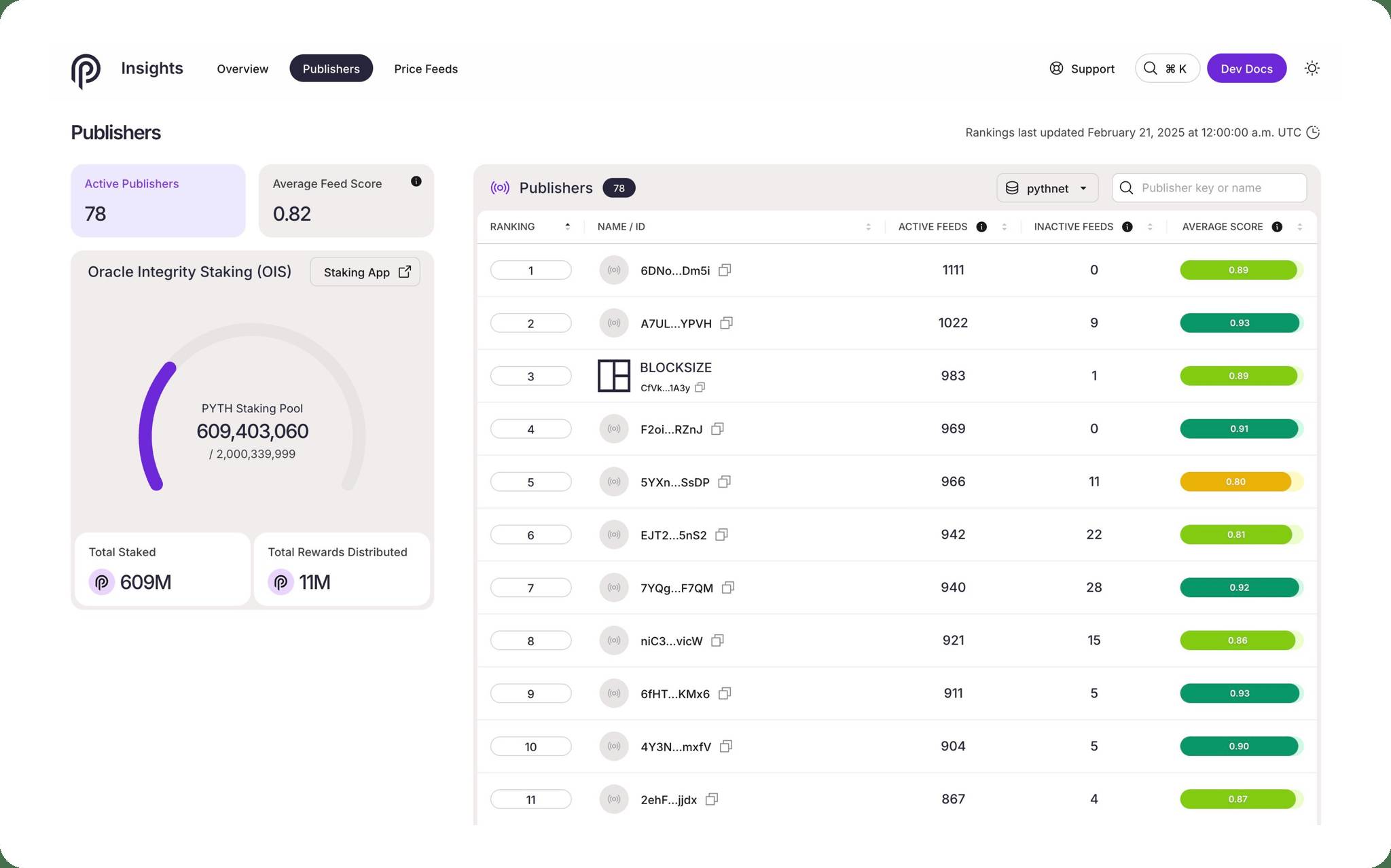Click publisher name niC3...vicW
Viewport: 1391px width, 868px height.
tap(671, 641)
